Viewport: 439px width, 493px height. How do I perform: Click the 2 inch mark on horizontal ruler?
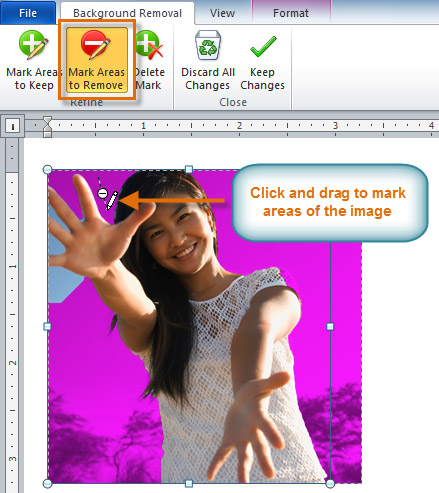tap(239, 126)
